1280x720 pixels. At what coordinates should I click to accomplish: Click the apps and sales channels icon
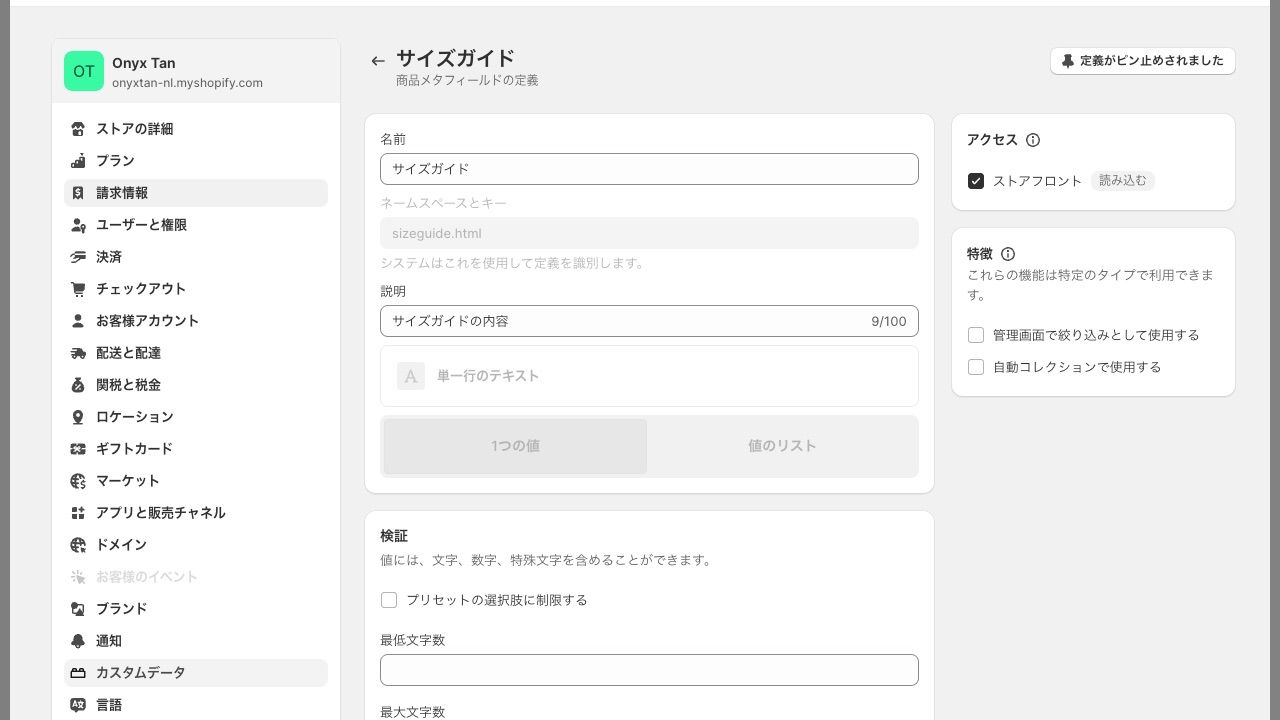point(78,513)
